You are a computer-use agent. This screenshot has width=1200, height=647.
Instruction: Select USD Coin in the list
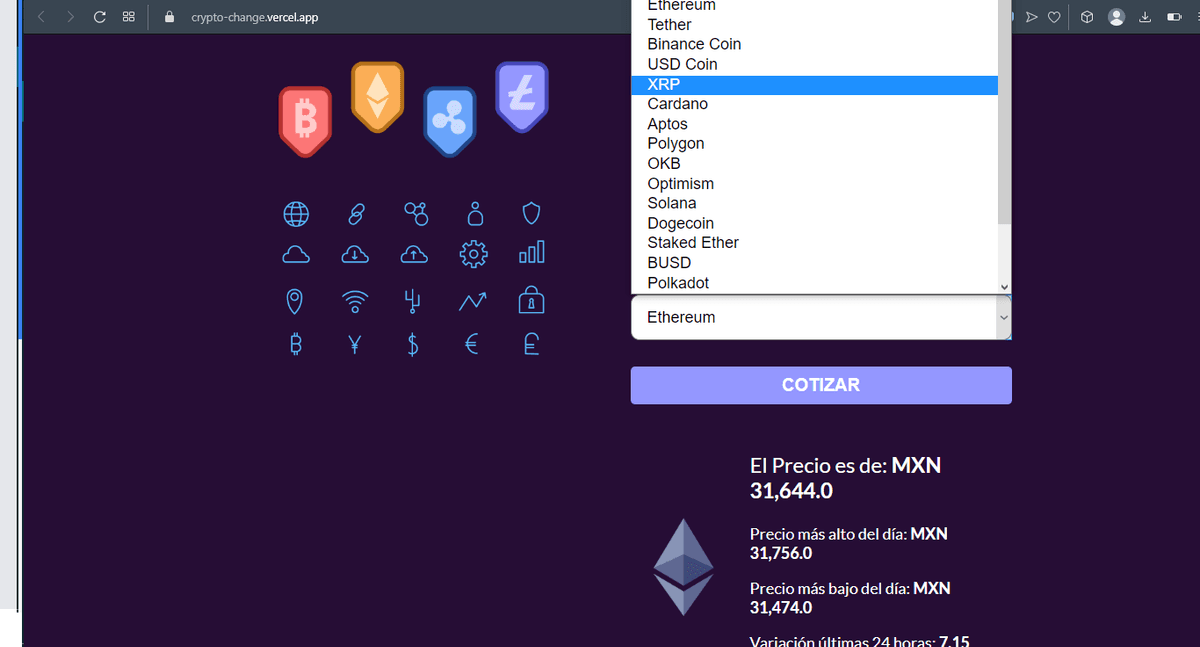tap(814, 65)
